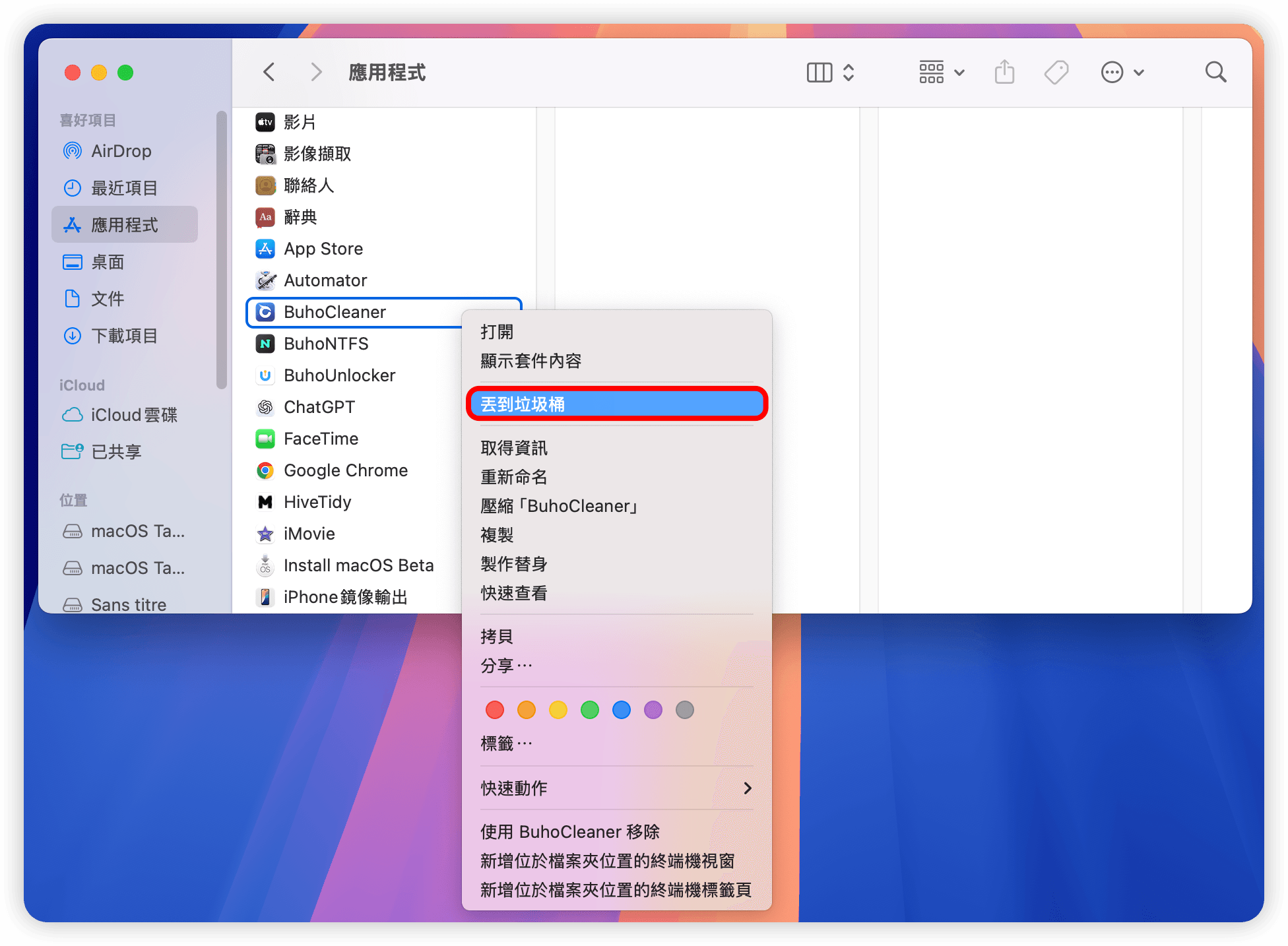Viewport: 1288px width, 946px height.
Task: Choose 標籤… in the context menu
Action: [x=617, y=743]
